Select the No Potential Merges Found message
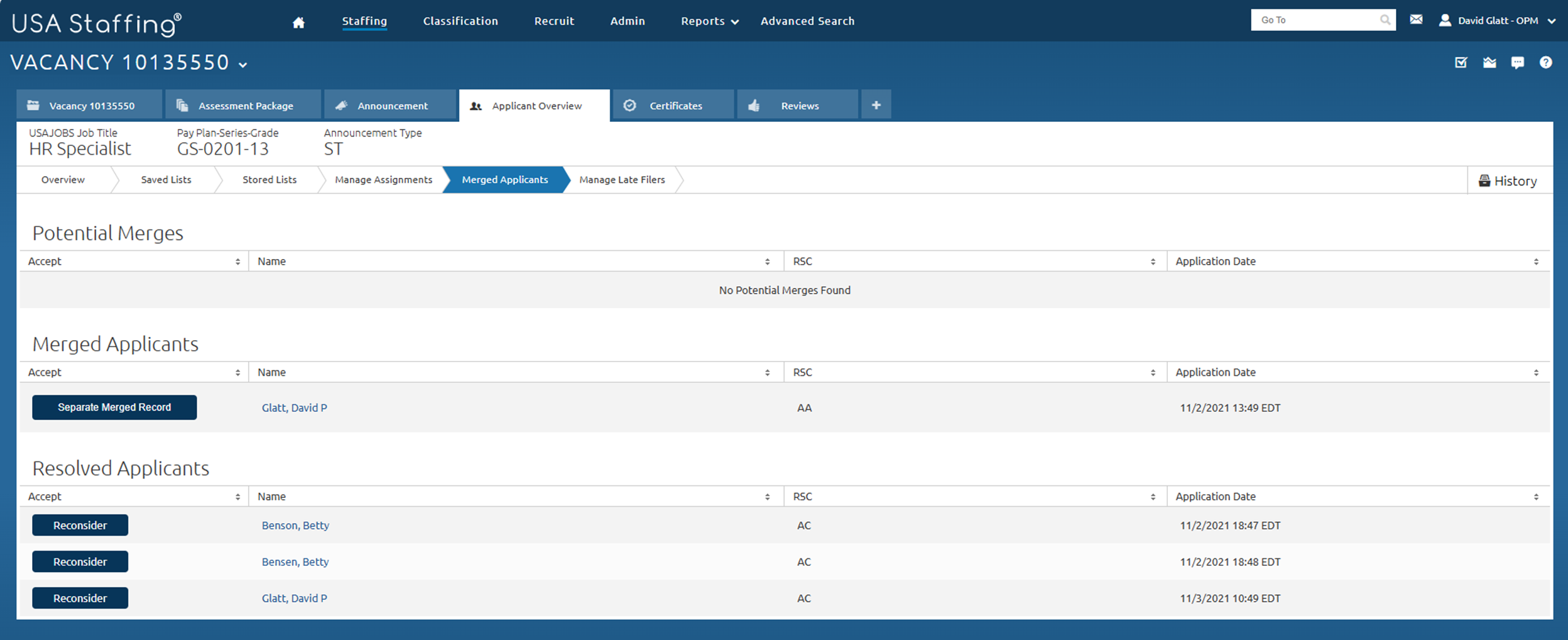The height and width of the screenshot is (640, 1568). 785,290
